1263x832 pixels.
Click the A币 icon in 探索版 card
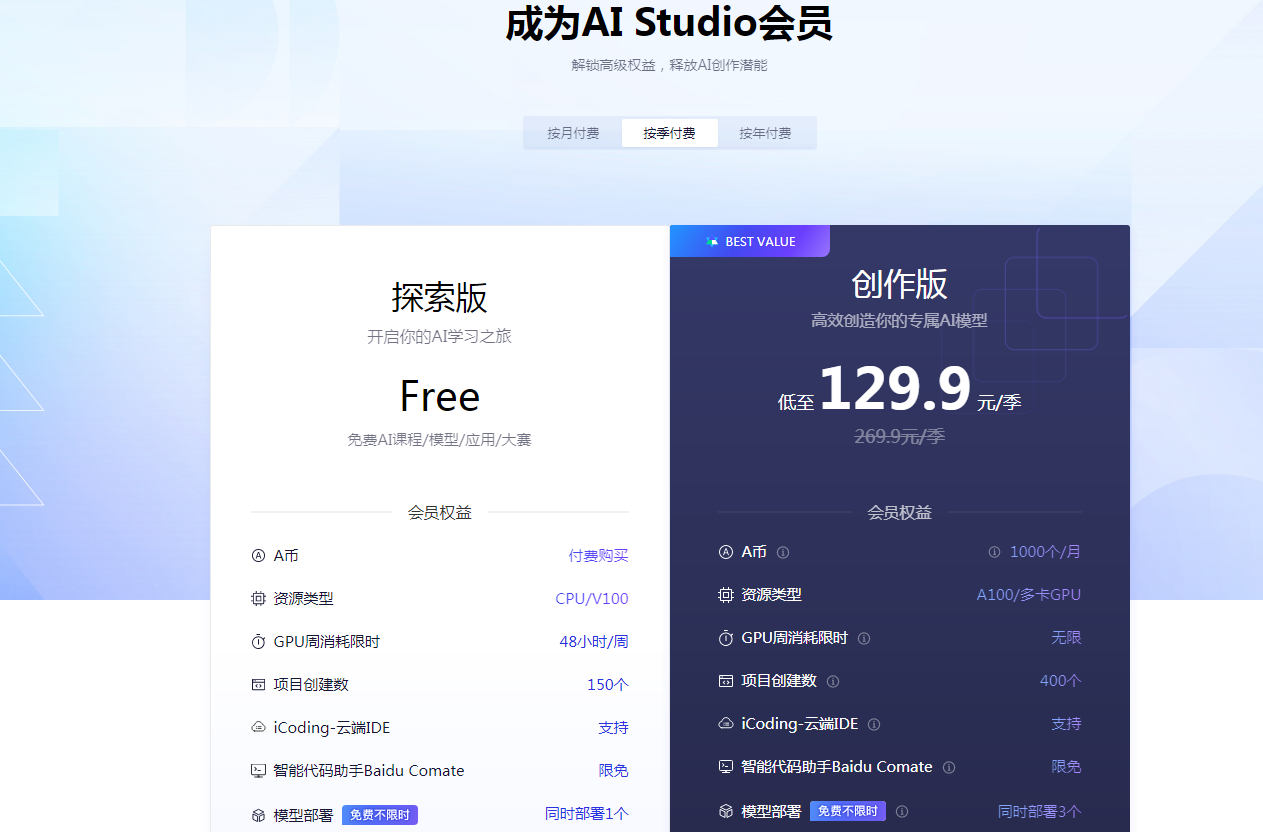tap(258, 555)
